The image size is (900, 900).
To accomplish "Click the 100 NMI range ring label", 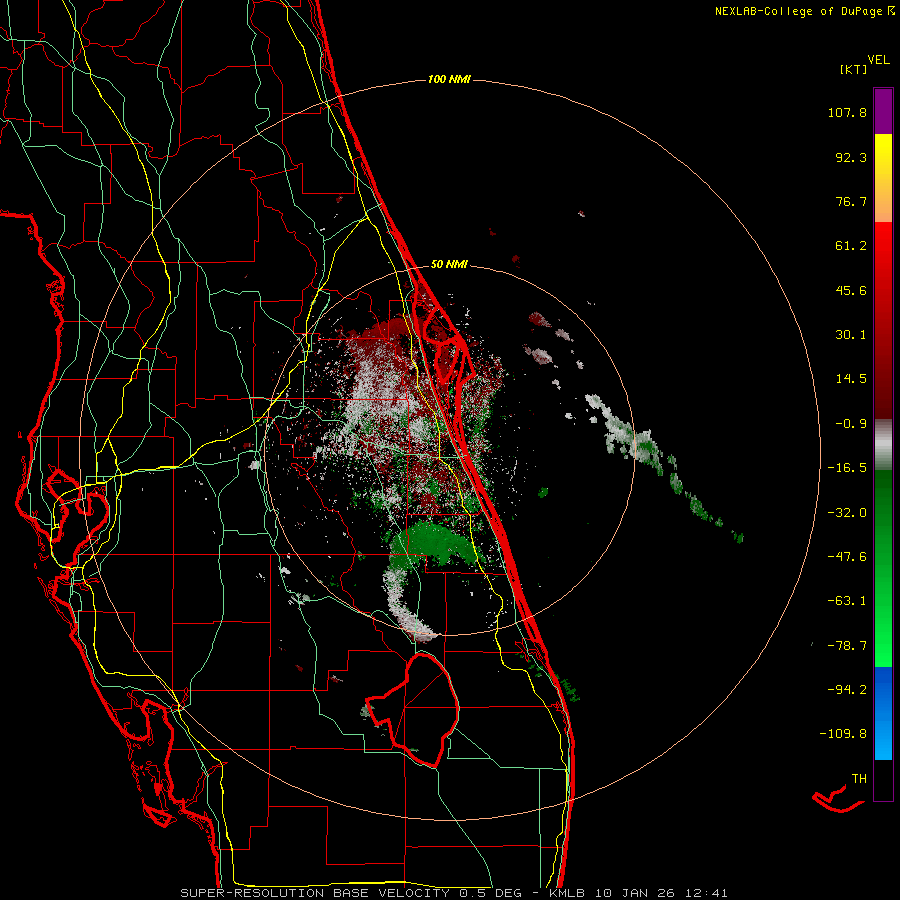I will [x=449, y=79].
